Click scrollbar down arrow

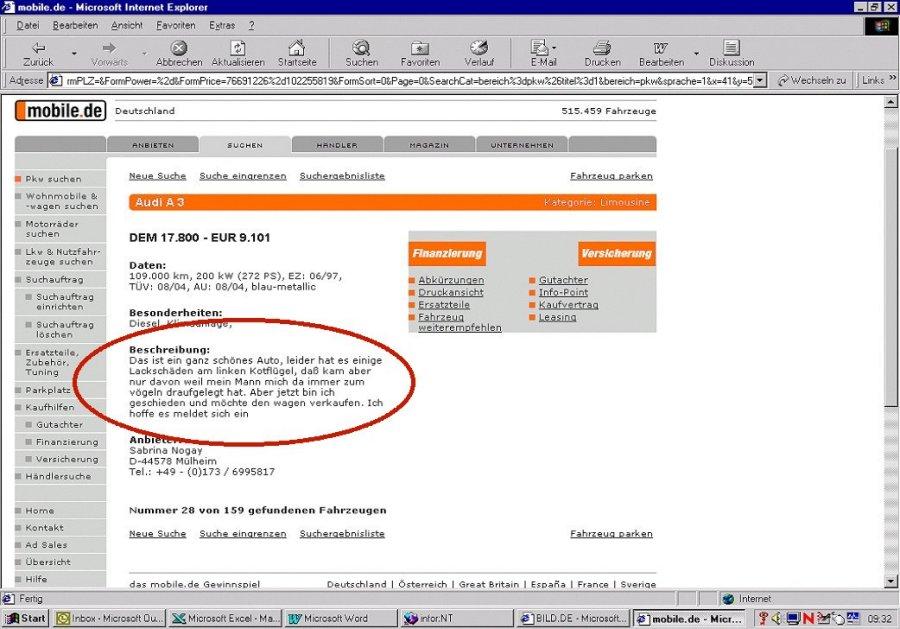(x=891, y=581)
